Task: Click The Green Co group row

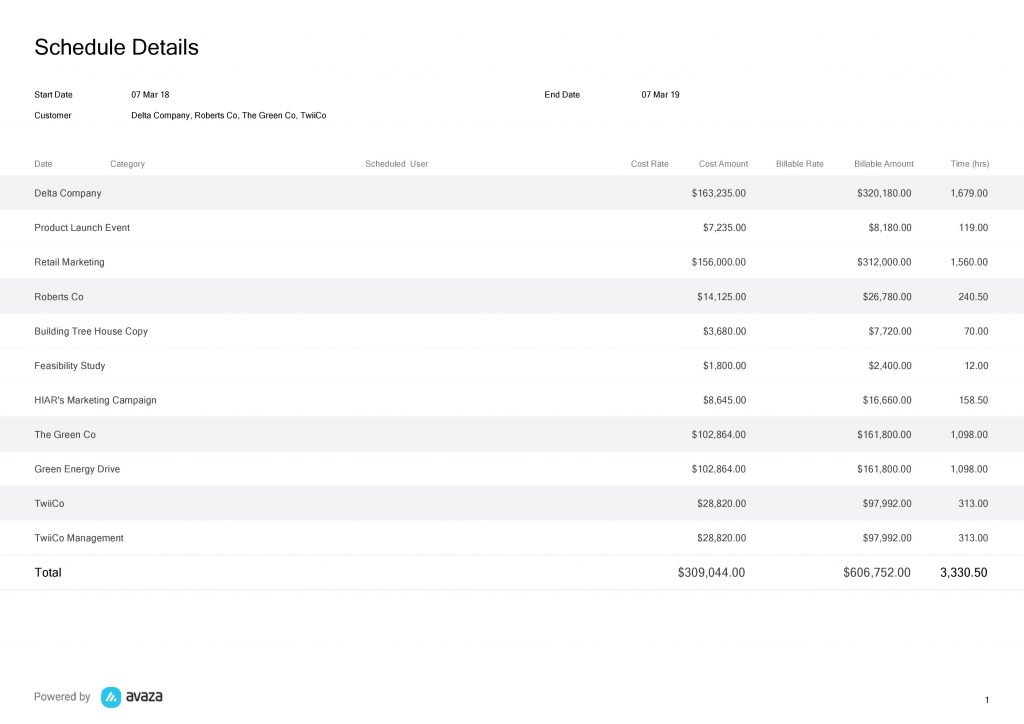Action: (x=65, y=435)
